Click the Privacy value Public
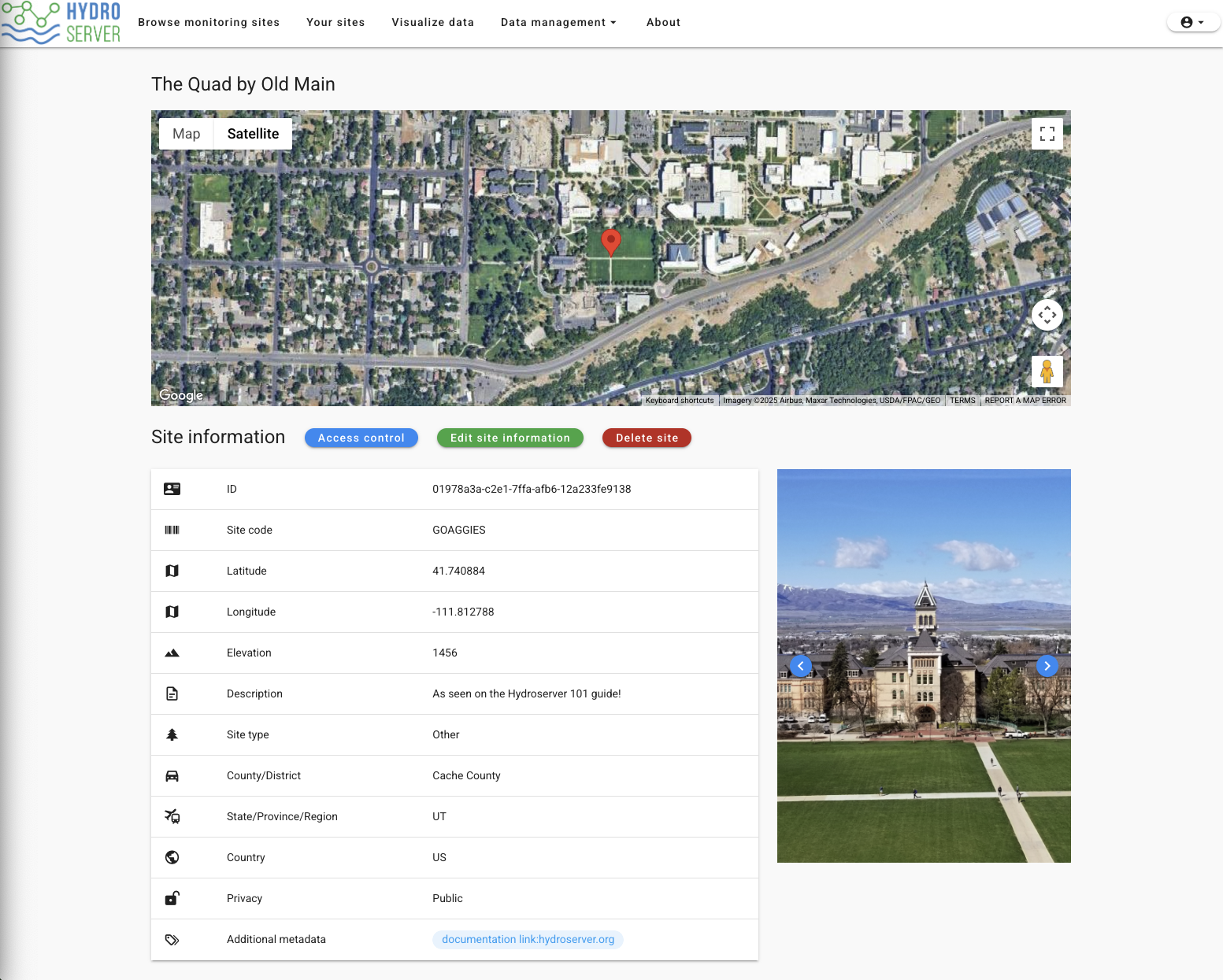The height and width of the screenshot is (980, 1223). [x=447, y=898]
